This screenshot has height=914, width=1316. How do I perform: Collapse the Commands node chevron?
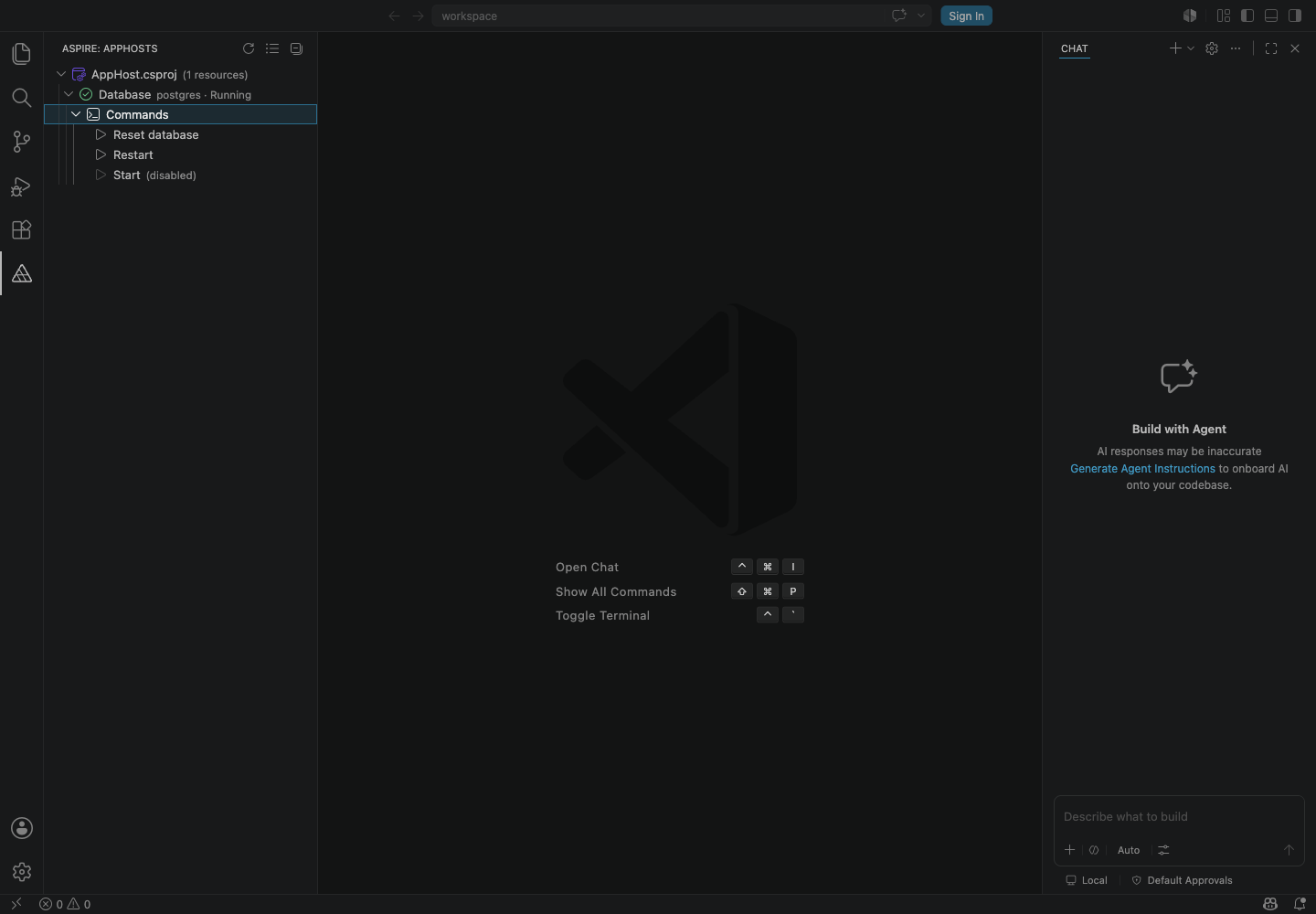pyautogui.click(x=76, y=114)
